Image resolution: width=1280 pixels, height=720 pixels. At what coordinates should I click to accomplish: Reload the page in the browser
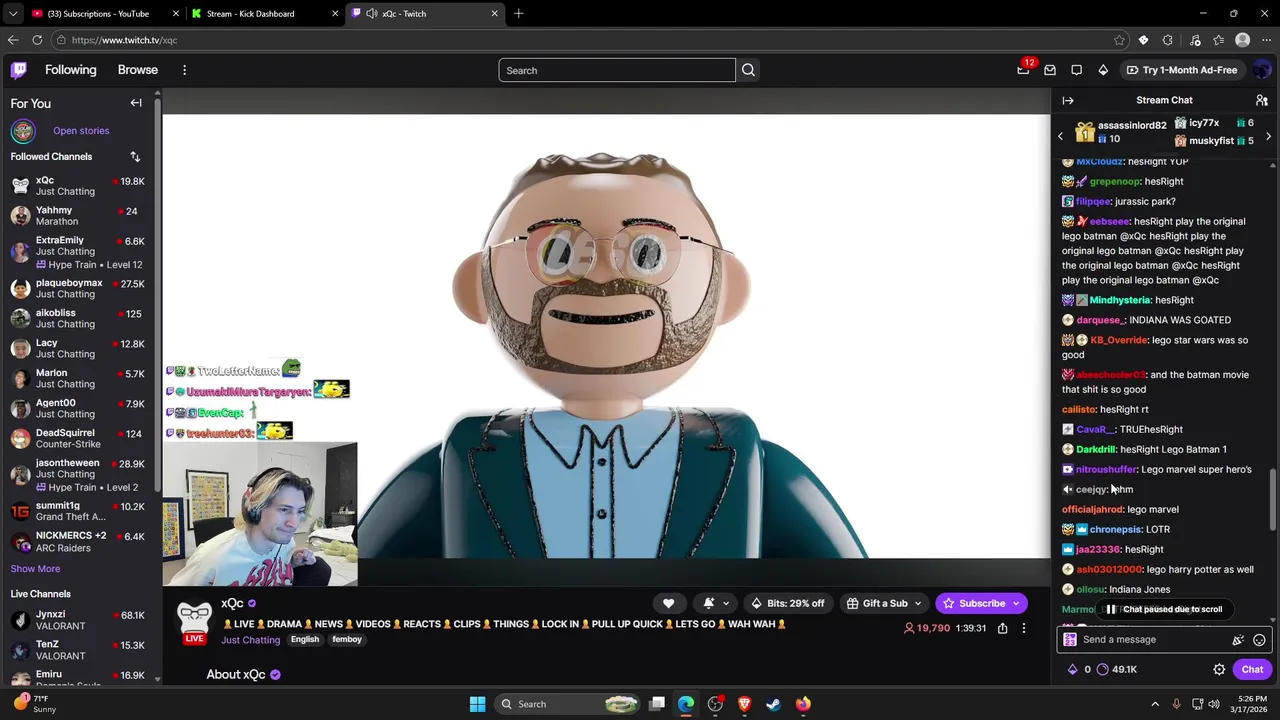pos(37,40)
